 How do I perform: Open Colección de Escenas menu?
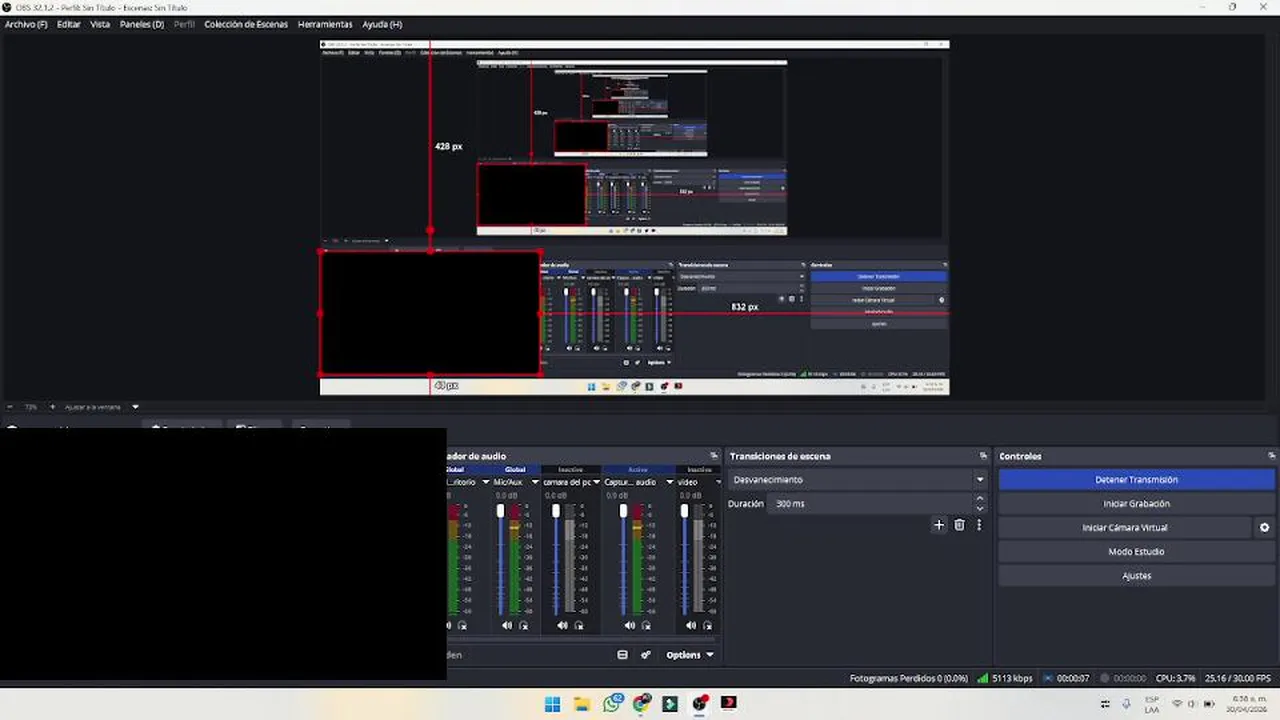click(x=246, y=24)
